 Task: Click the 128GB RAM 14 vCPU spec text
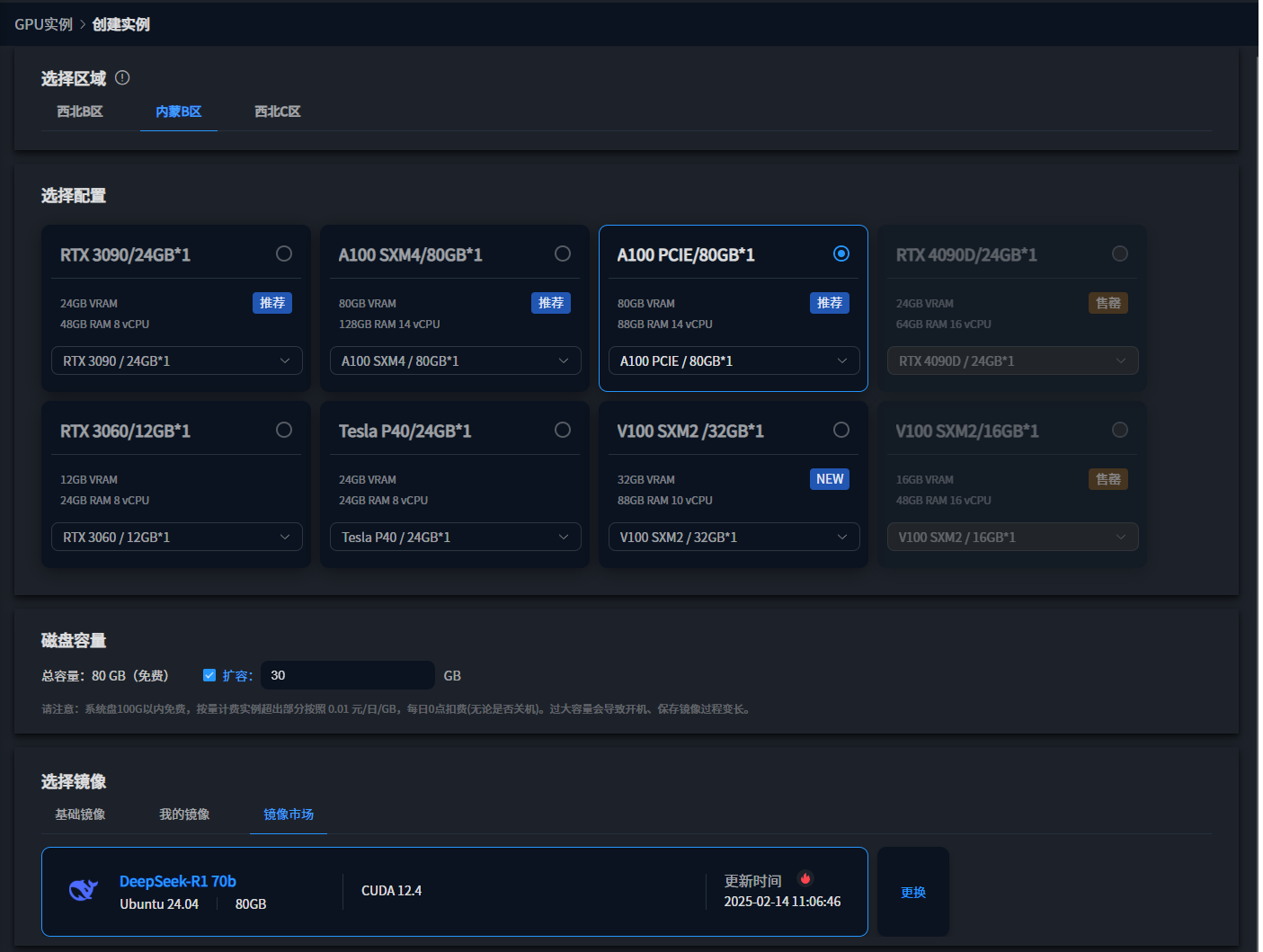click(x=389, y=324)
